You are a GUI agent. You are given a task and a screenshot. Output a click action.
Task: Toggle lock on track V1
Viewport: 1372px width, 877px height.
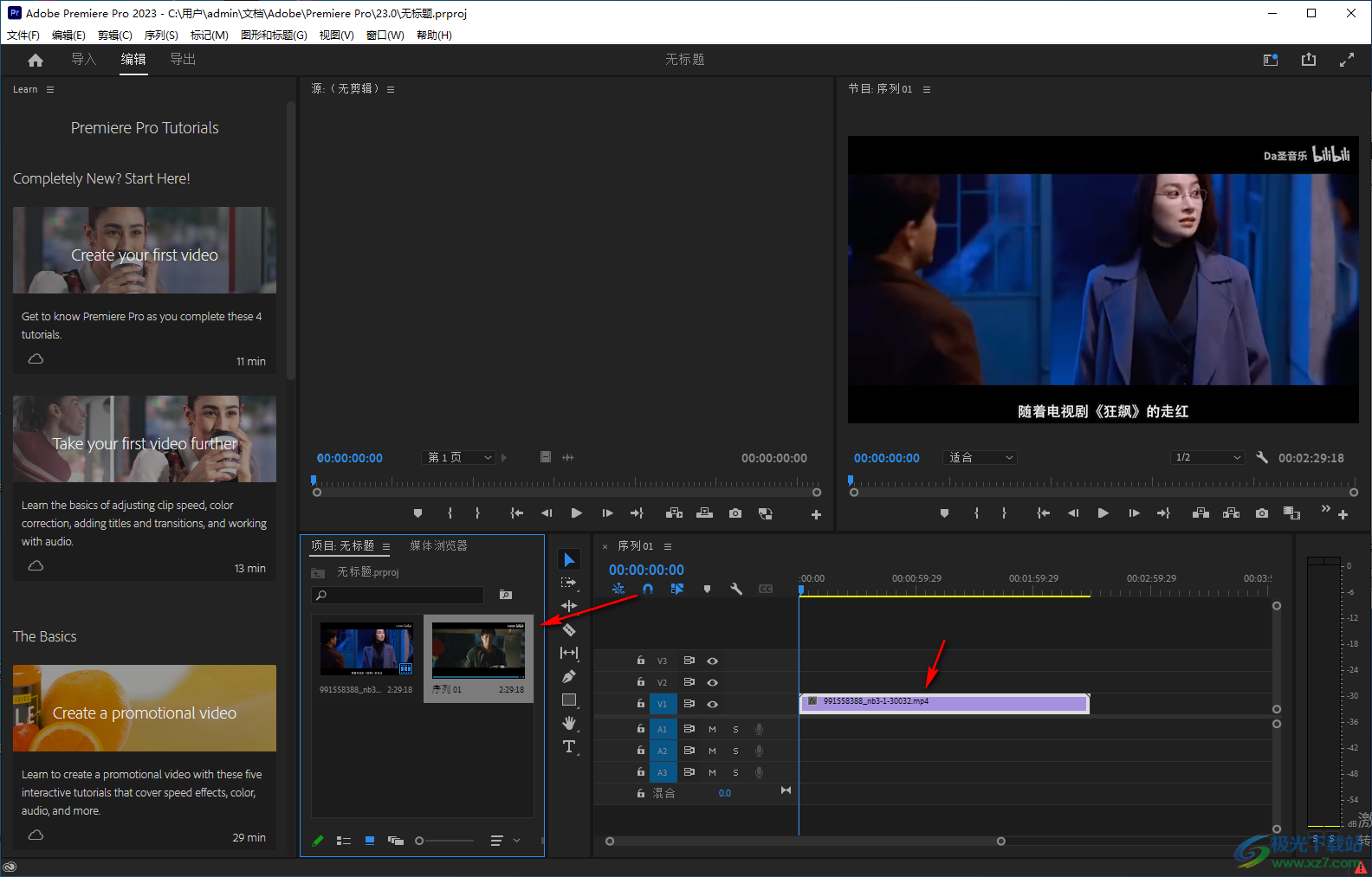tap(640, 704)
